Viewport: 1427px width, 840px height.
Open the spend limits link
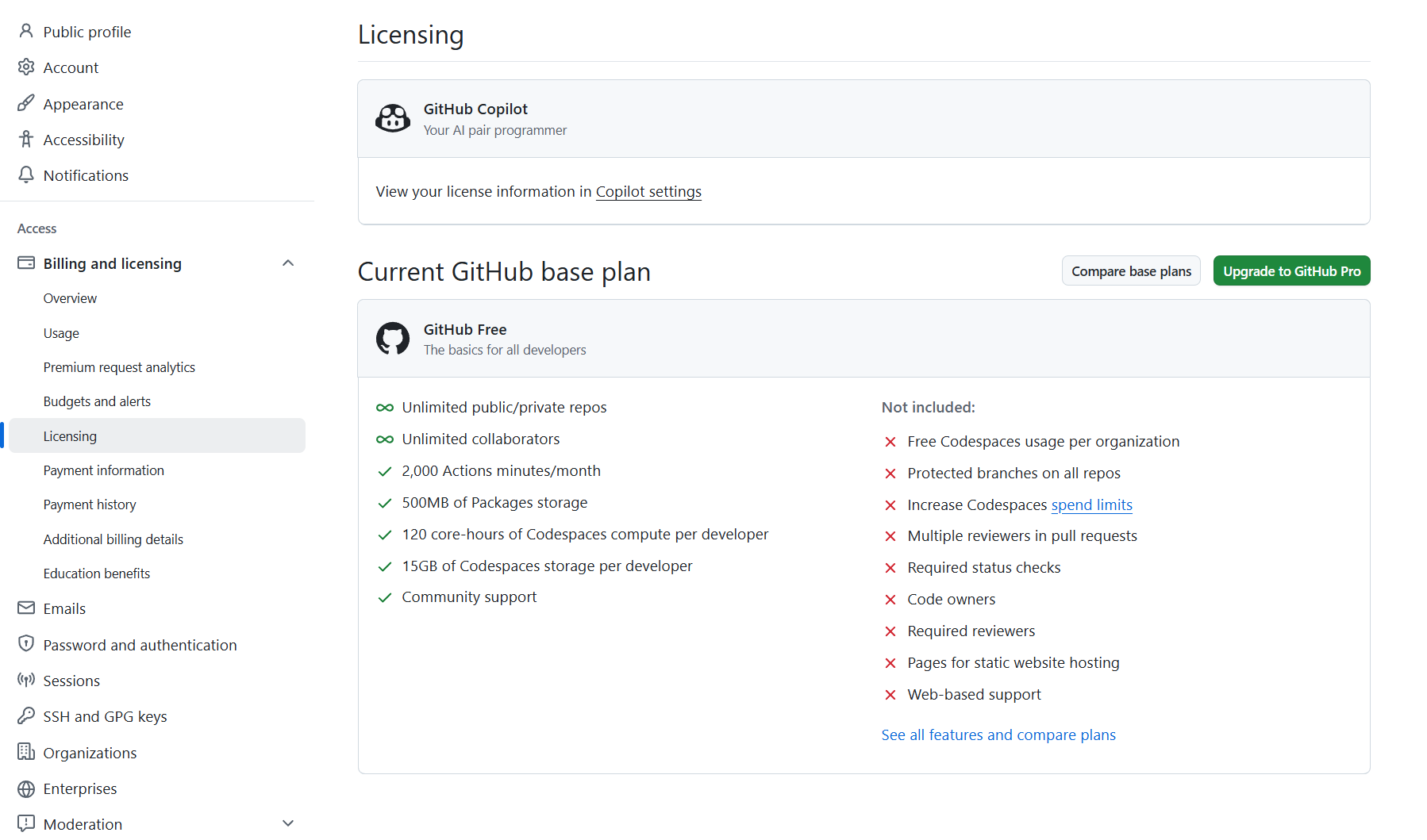[x=1091, y=504]
